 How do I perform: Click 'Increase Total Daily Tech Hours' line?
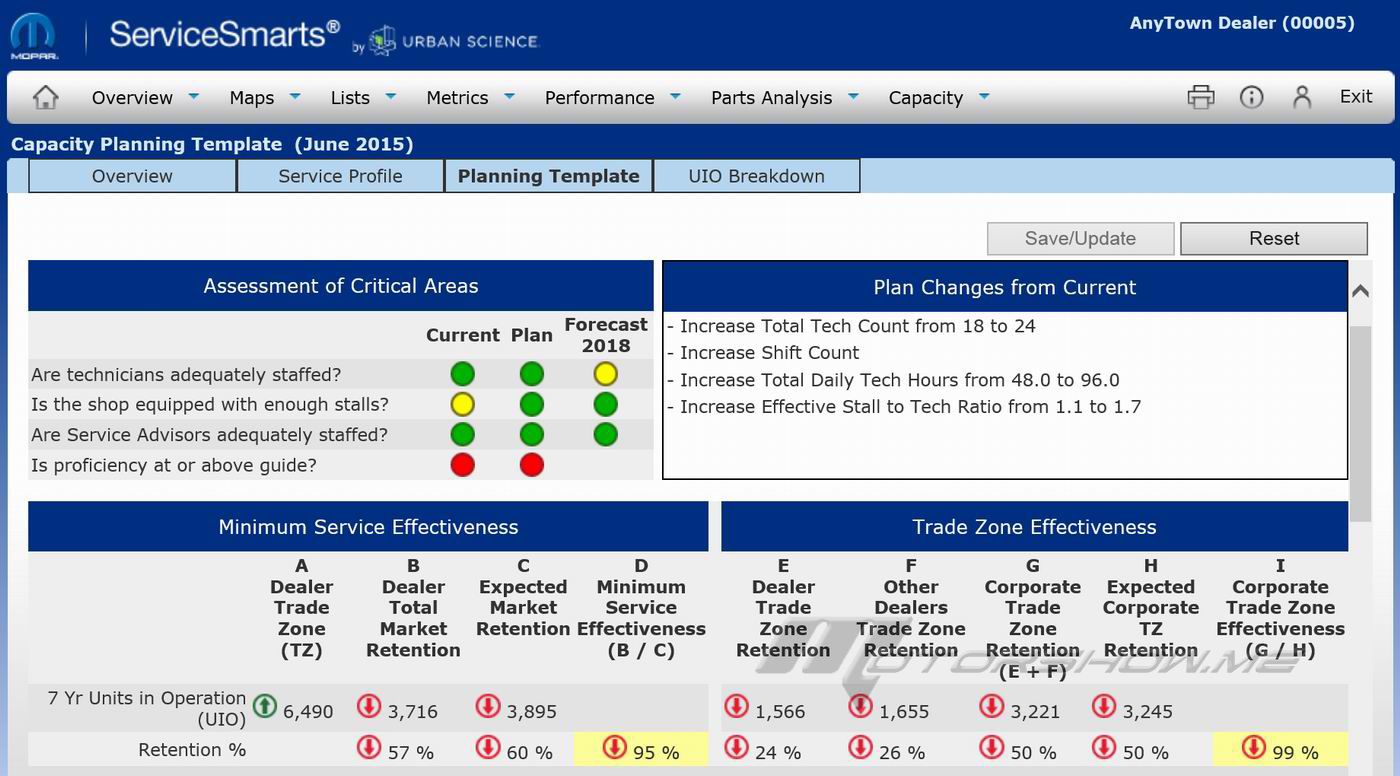[x=893, y=380]
